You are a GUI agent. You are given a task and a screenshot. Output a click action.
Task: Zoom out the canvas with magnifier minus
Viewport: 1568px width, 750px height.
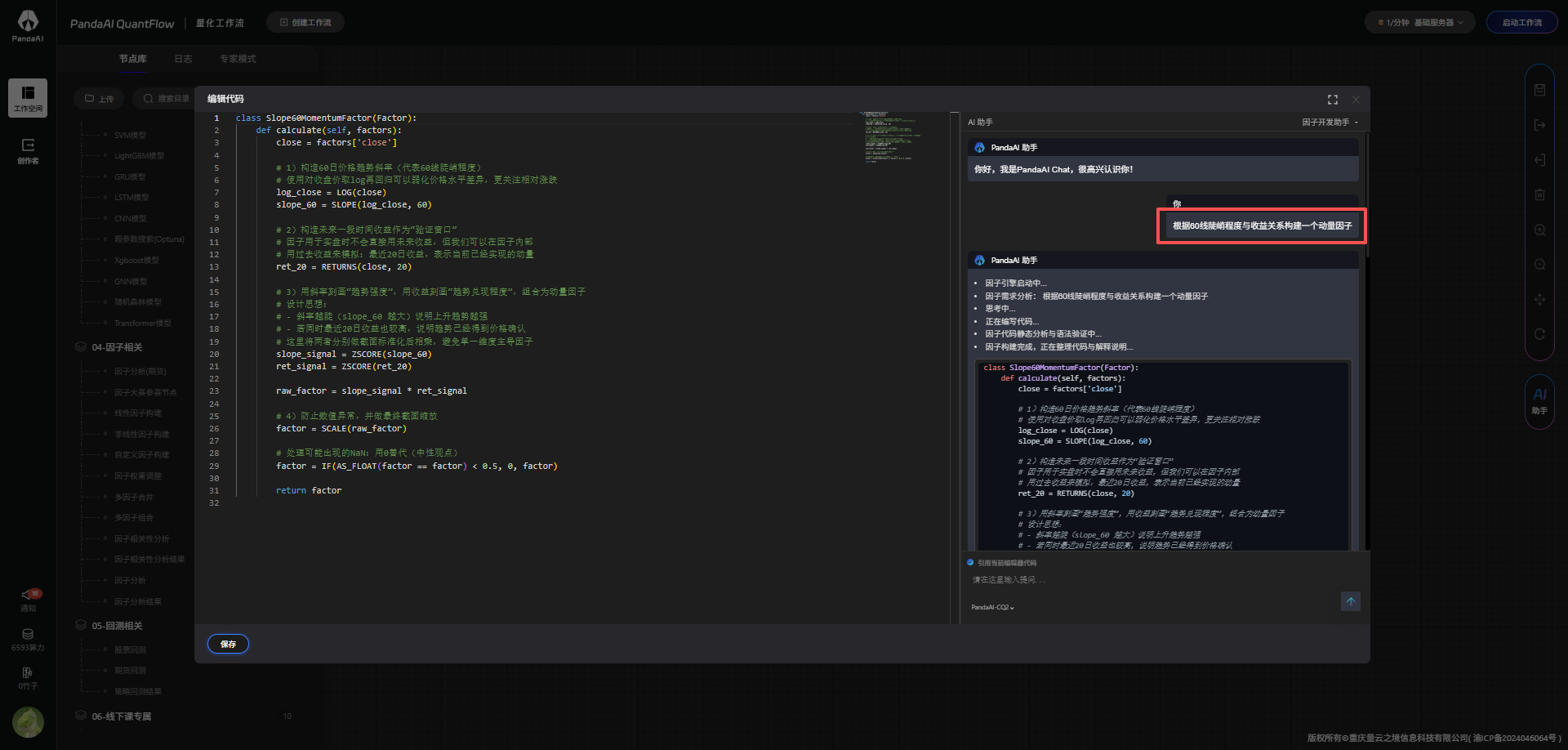[1539, 265]
